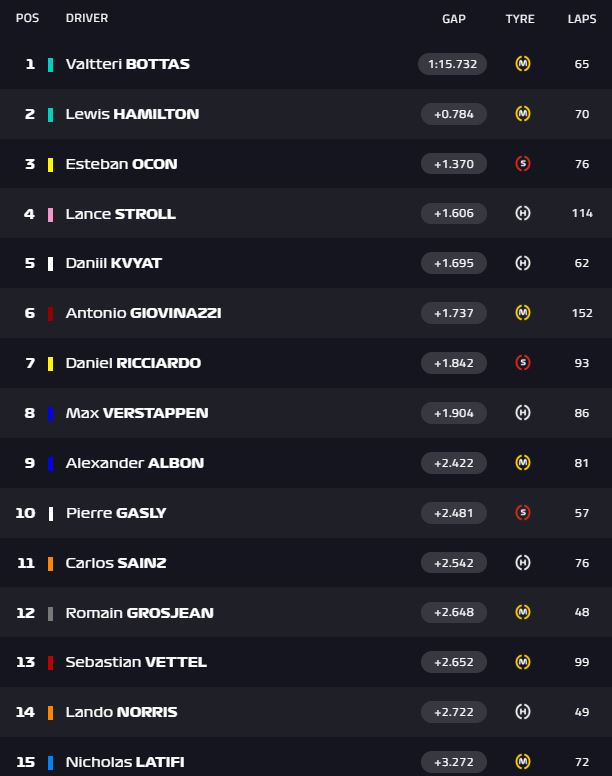Click the hard tyre icon in Norris's row
Viewport: 612px width, 776px height.
coord(522,712)
